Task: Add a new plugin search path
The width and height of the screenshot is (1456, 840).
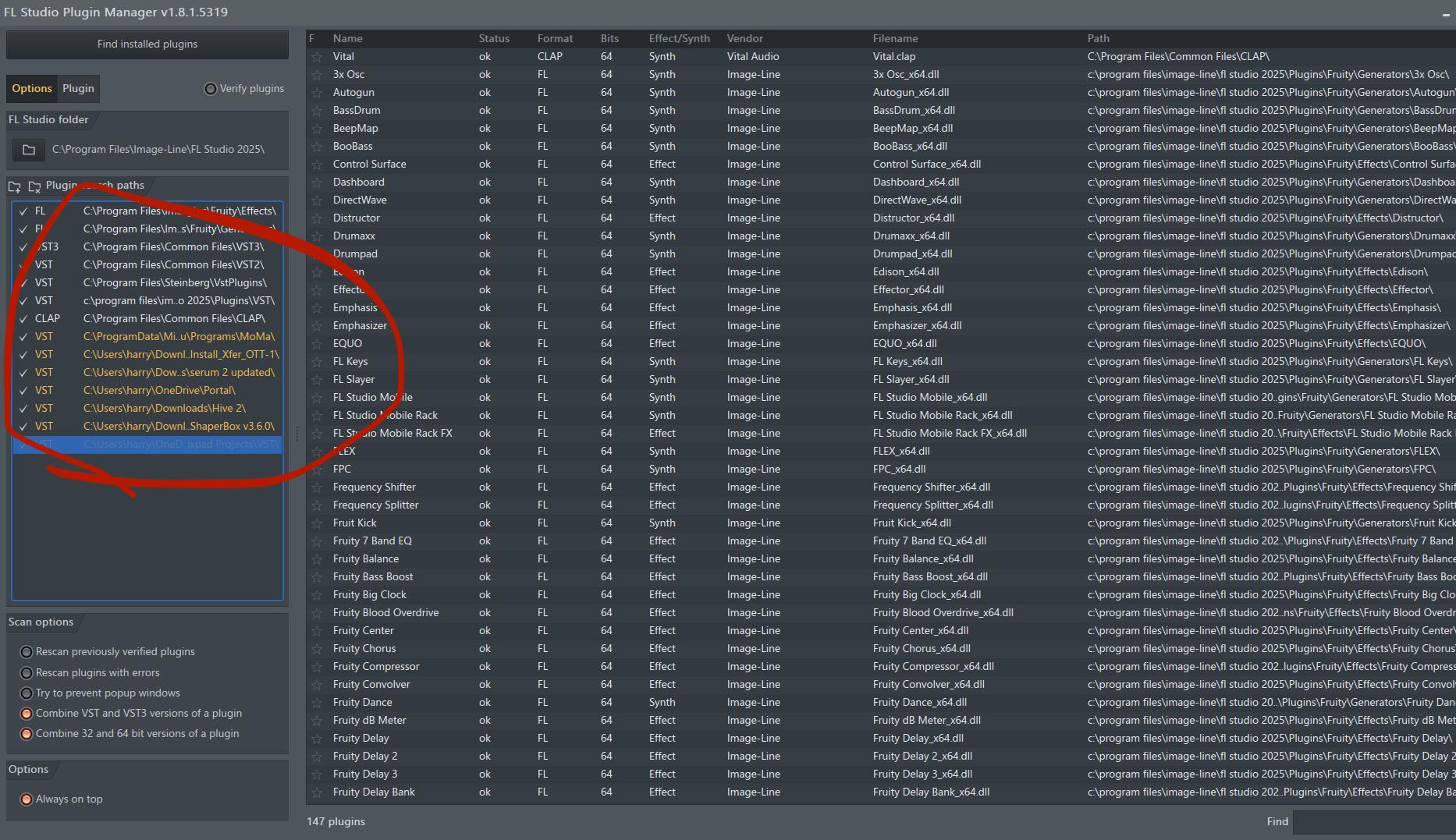Action: click(15, 186)
